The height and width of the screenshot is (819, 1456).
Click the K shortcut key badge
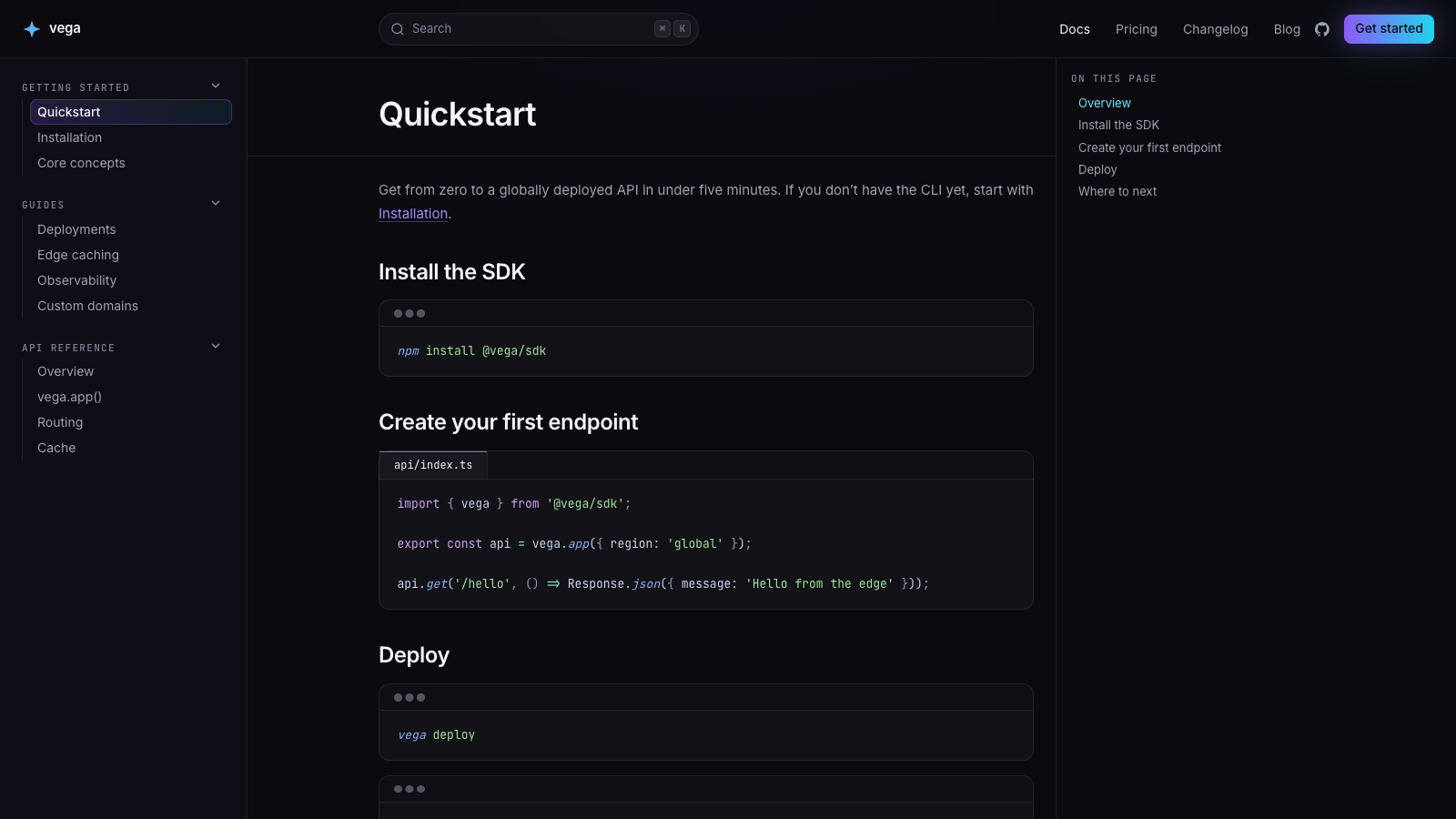tap(682, 29)
